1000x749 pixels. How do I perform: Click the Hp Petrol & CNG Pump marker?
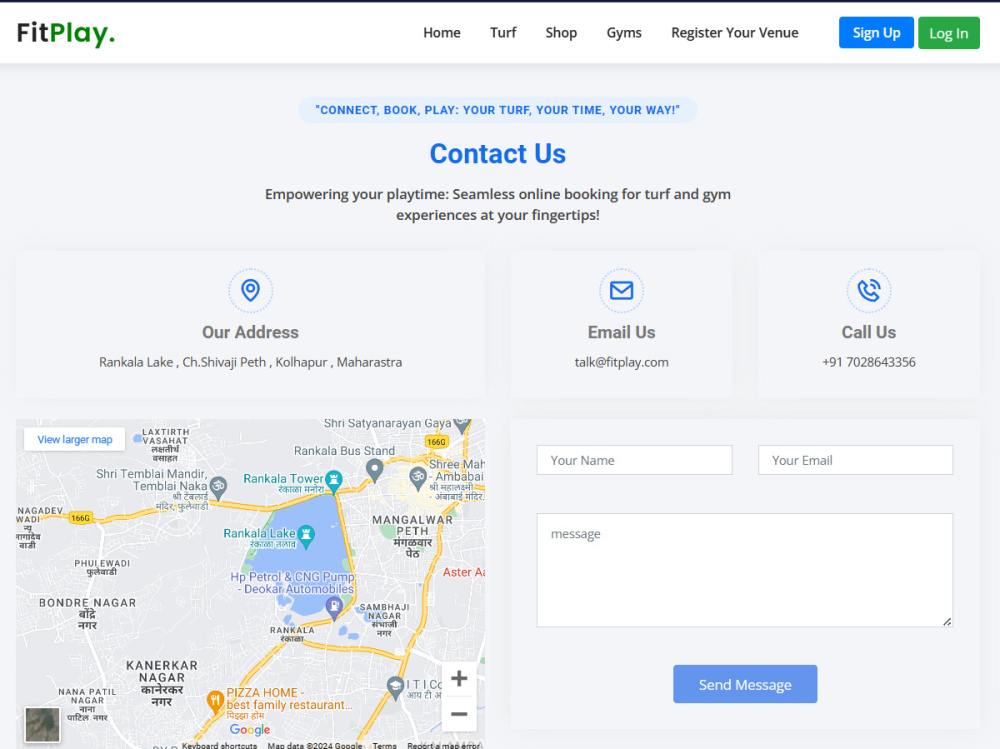click(x=334, y=607)
